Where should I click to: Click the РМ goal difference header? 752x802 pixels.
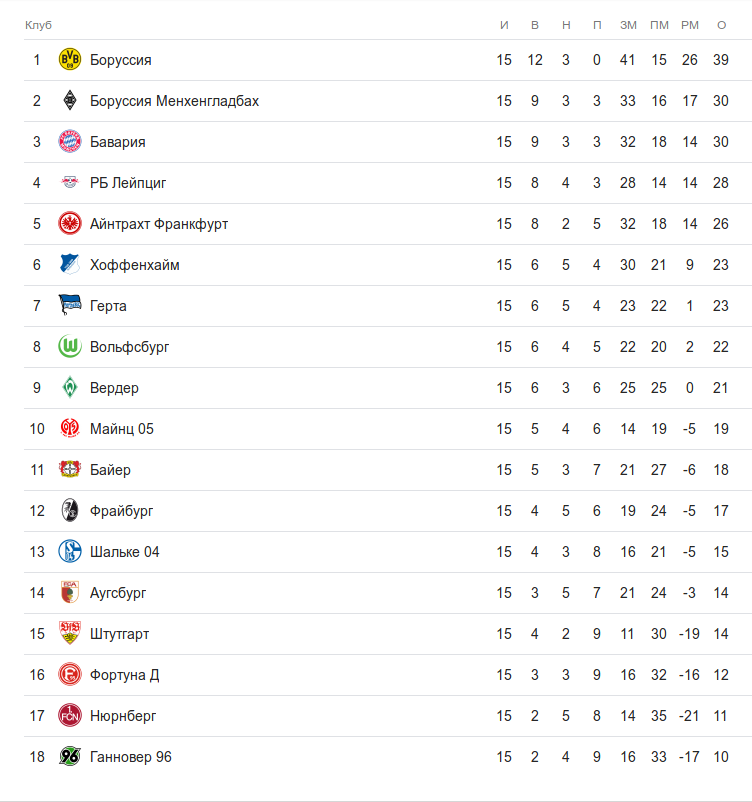click(690, 25)
